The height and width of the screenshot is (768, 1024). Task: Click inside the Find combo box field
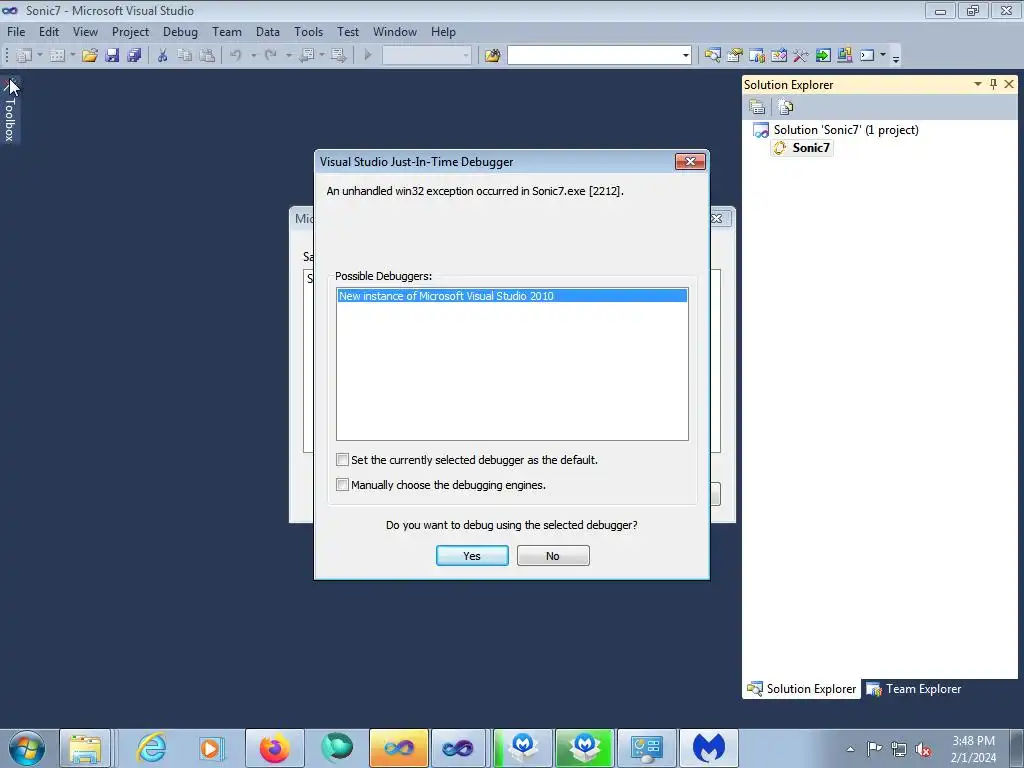(594, 56)
